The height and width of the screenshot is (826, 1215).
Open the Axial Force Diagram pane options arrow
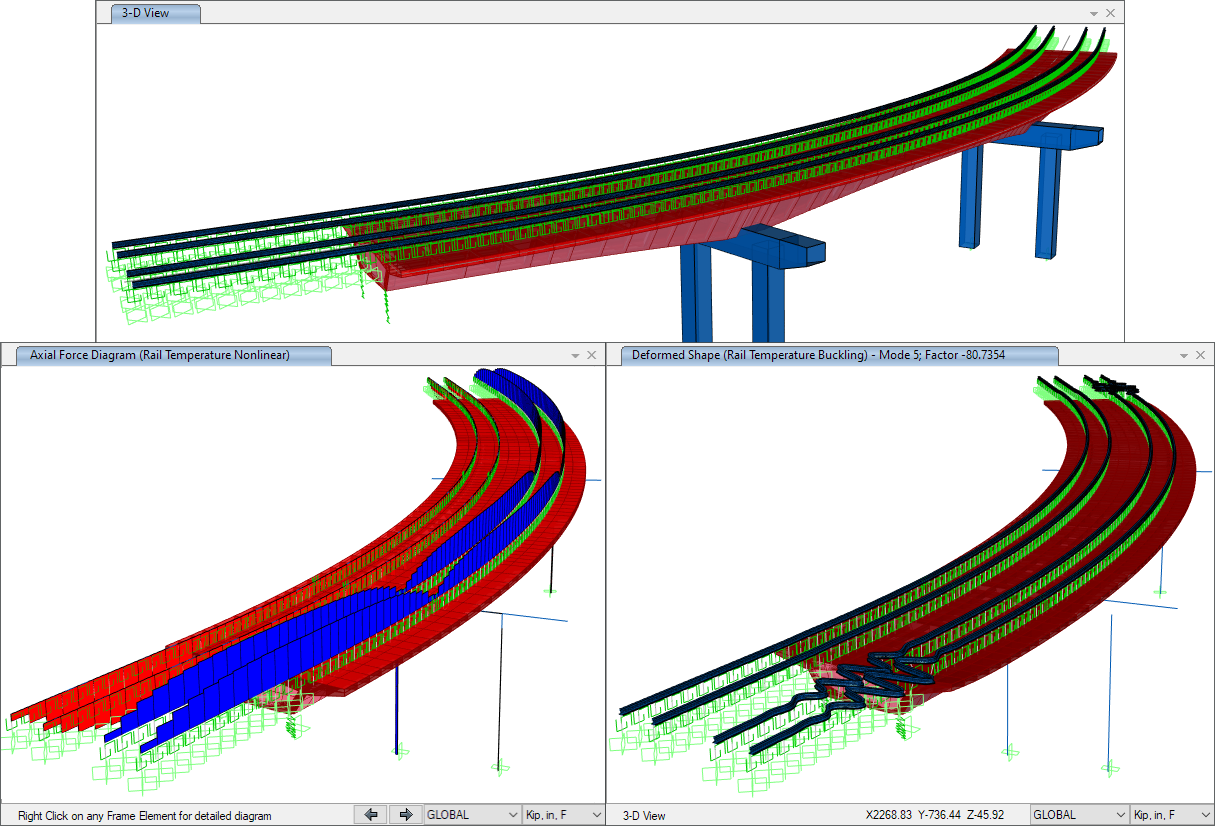(x=575, y=355)
